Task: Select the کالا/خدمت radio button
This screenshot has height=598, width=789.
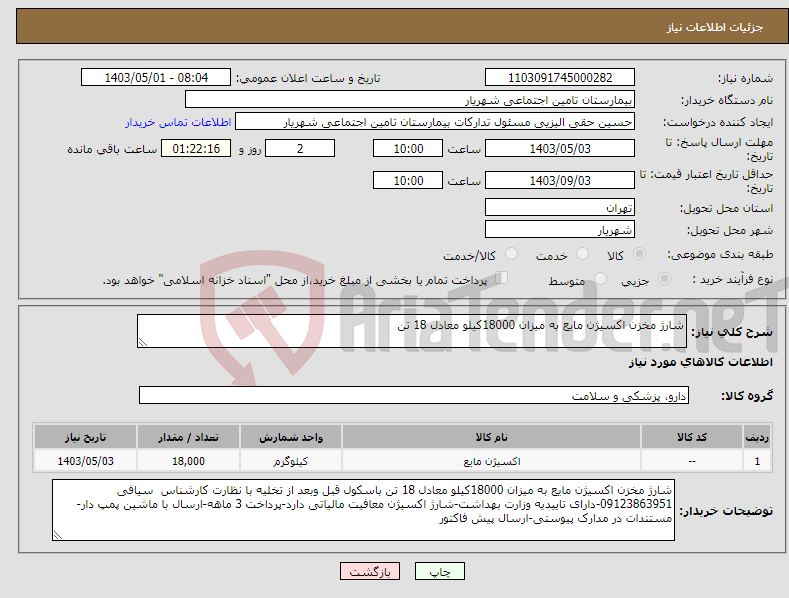Action: click(x=511, y=254)
